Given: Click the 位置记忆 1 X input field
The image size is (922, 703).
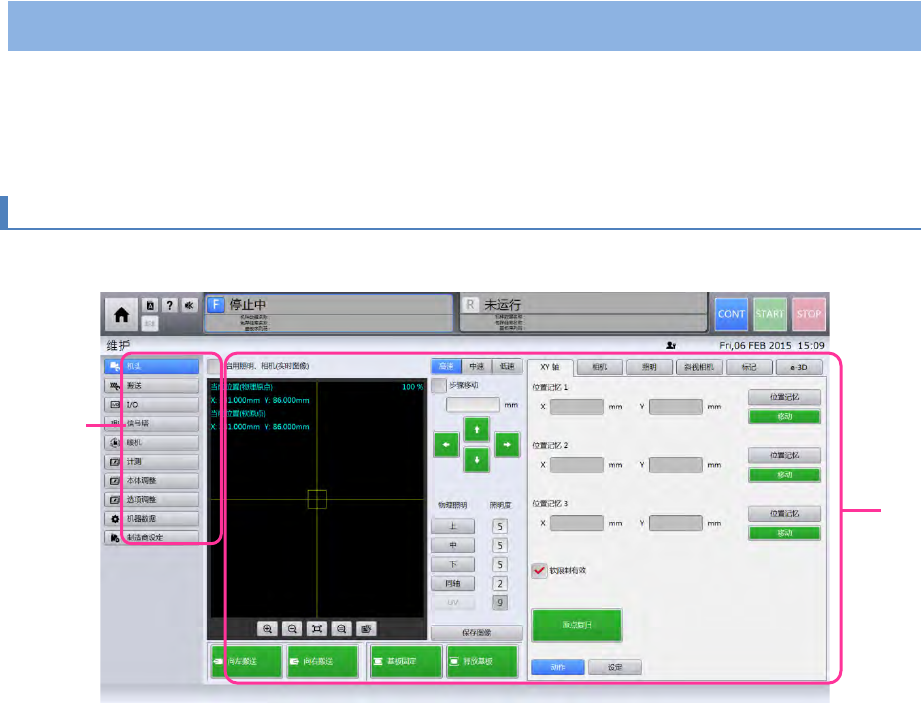Looking at the screenshot, I should click(578, 408).
